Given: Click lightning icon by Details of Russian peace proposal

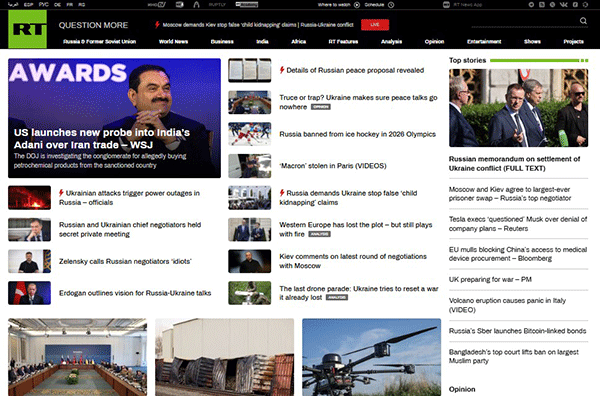Looking at the screenshot, I should pyautogui.click(x=282, y=70).
